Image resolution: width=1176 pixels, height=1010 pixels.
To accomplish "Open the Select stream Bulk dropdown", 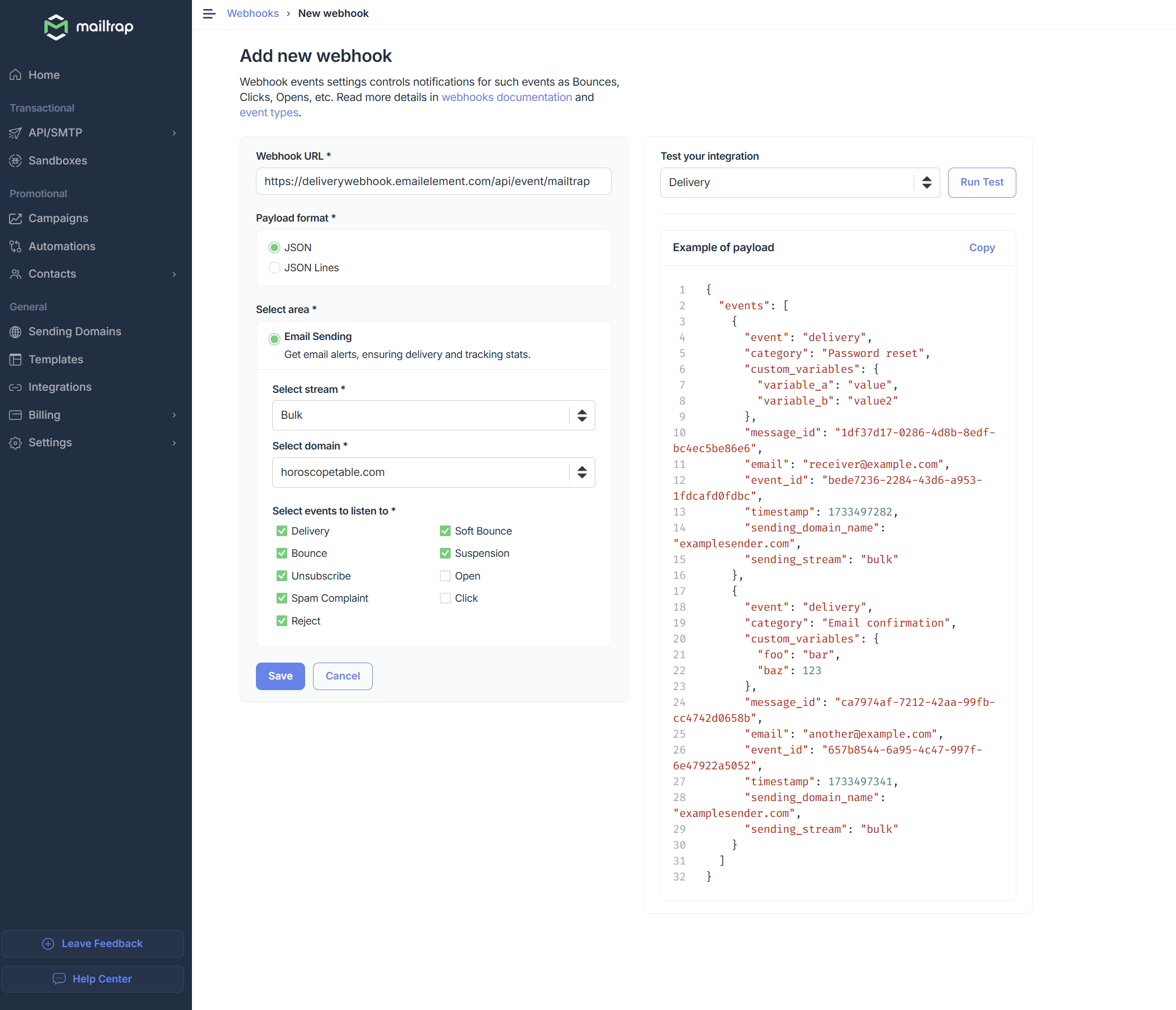I will (433, 415).
